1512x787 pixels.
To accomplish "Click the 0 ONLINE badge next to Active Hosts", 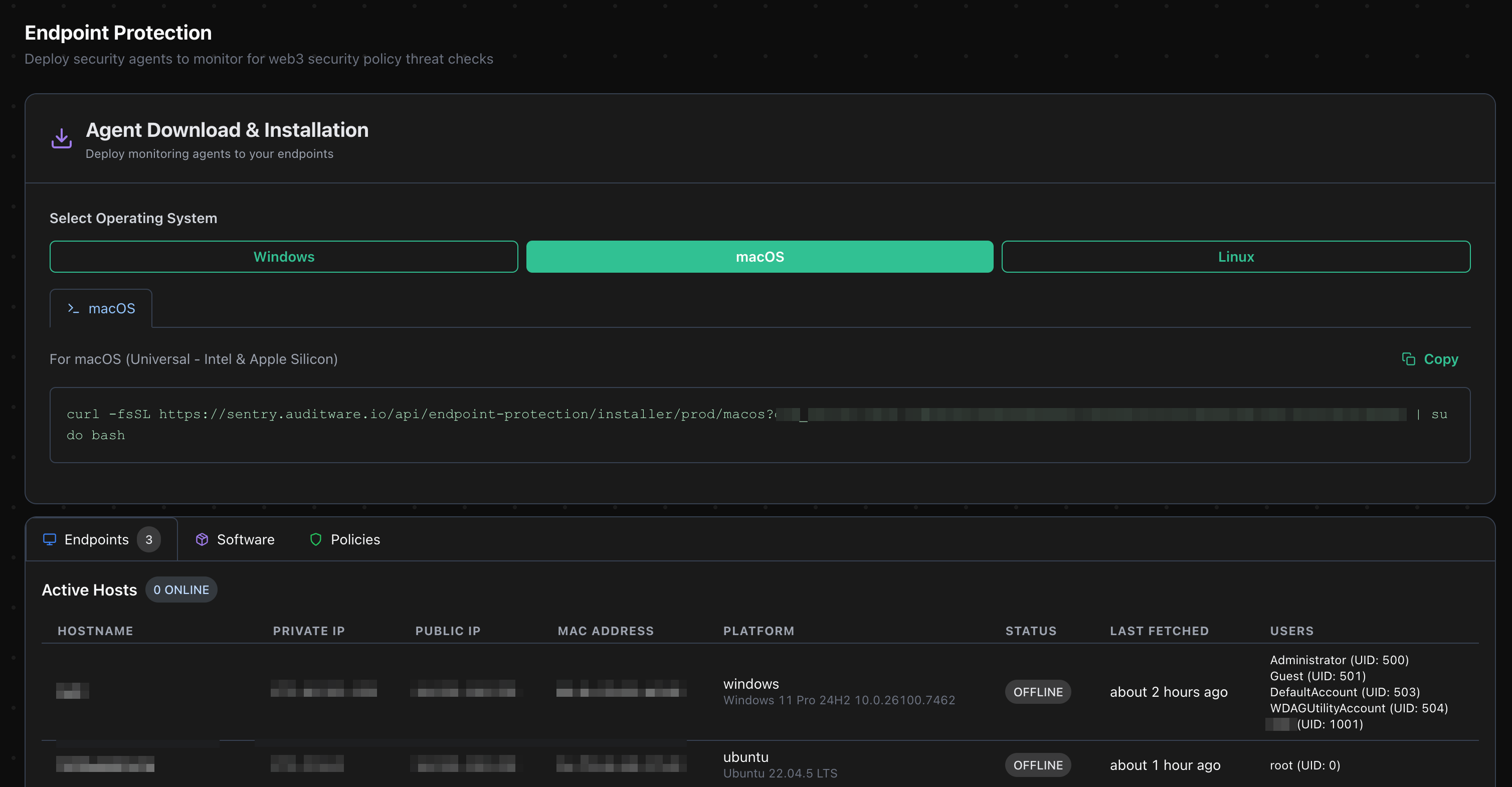I will [x=181, y=589].
